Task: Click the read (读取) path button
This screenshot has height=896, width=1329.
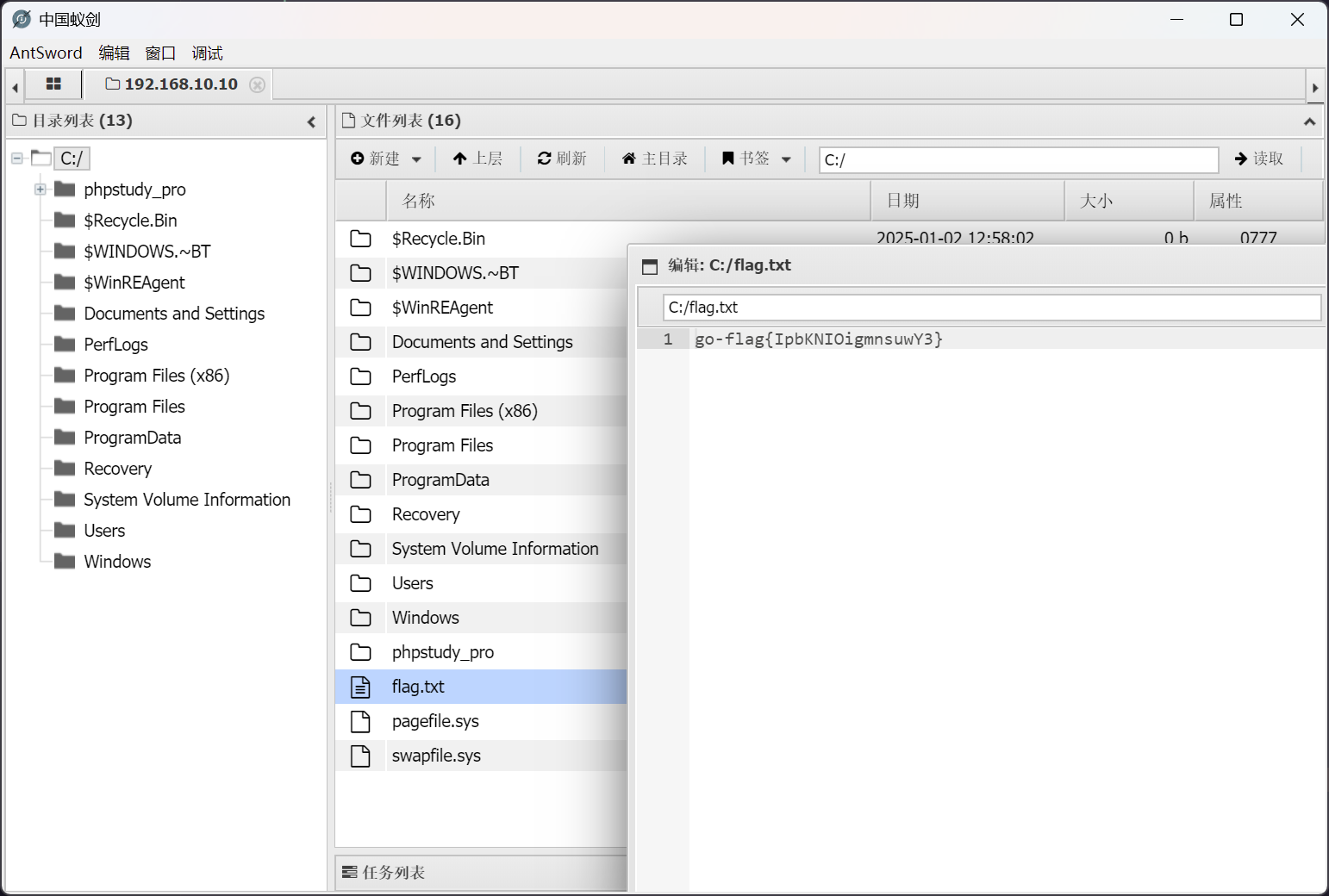Action: 1259,159
